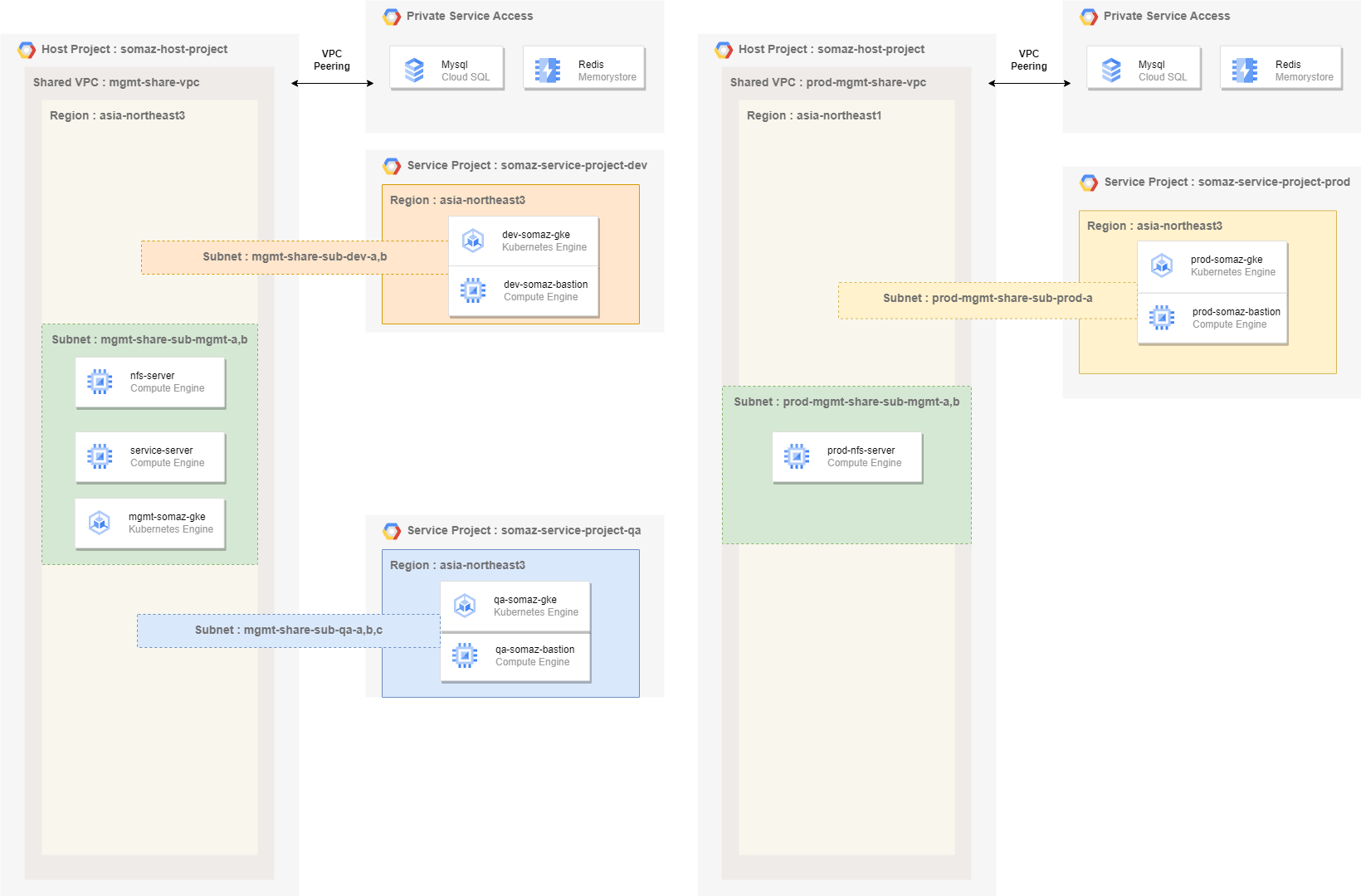The height and width of the screenshot is (896, 1361).
Task: Click the prod-somaz-gke Kubernetes Engine icon
Action: 1162,265
